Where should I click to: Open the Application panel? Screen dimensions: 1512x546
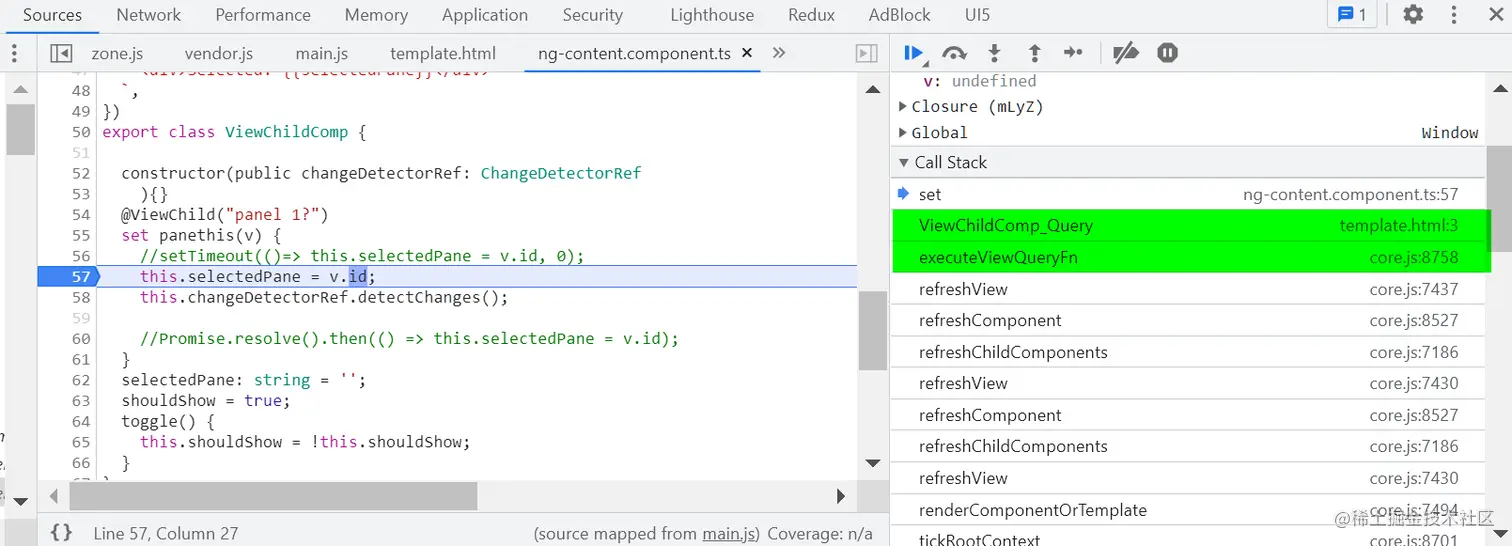(x=485, y=15)
